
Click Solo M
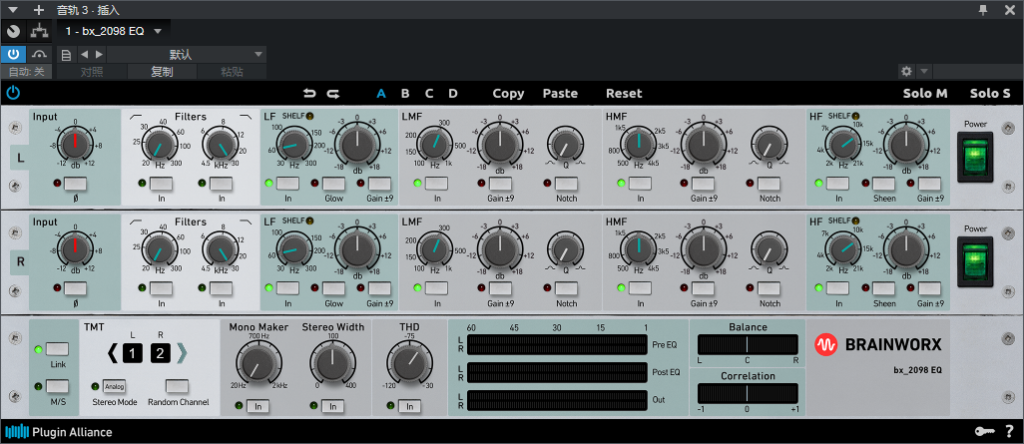925,93
